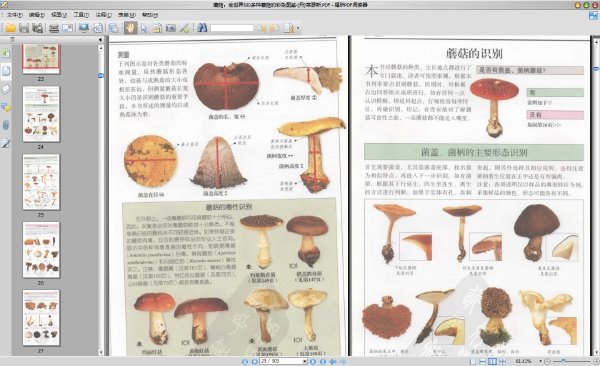Click the document area scroll-down arrow at right
This screenshot has height=366, width=600.
pos(596,352)
